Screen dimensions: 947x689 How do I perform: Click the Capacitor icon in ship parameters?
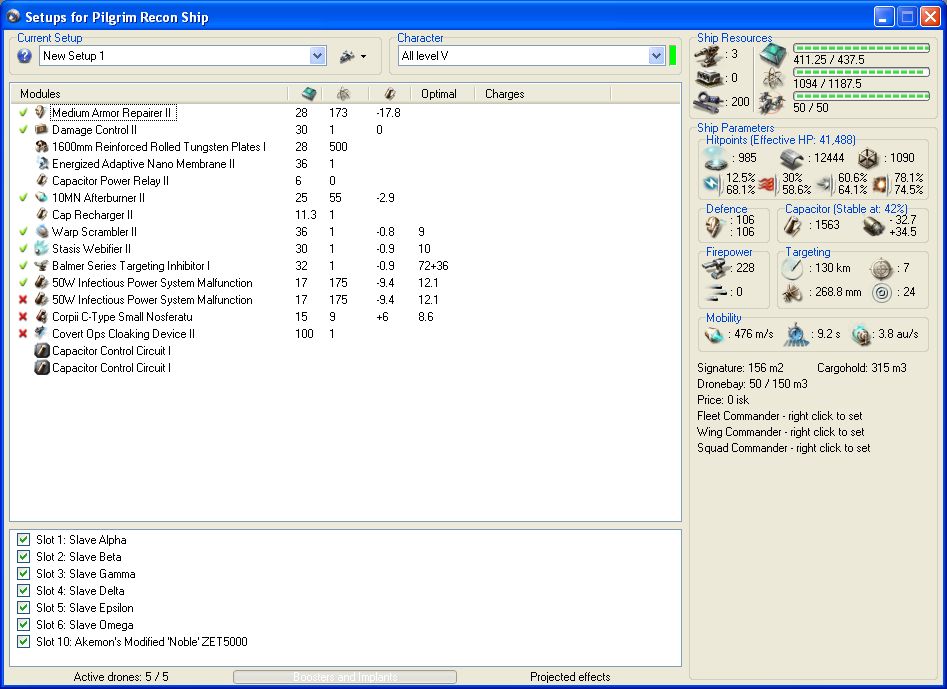(x=794, y=226)
